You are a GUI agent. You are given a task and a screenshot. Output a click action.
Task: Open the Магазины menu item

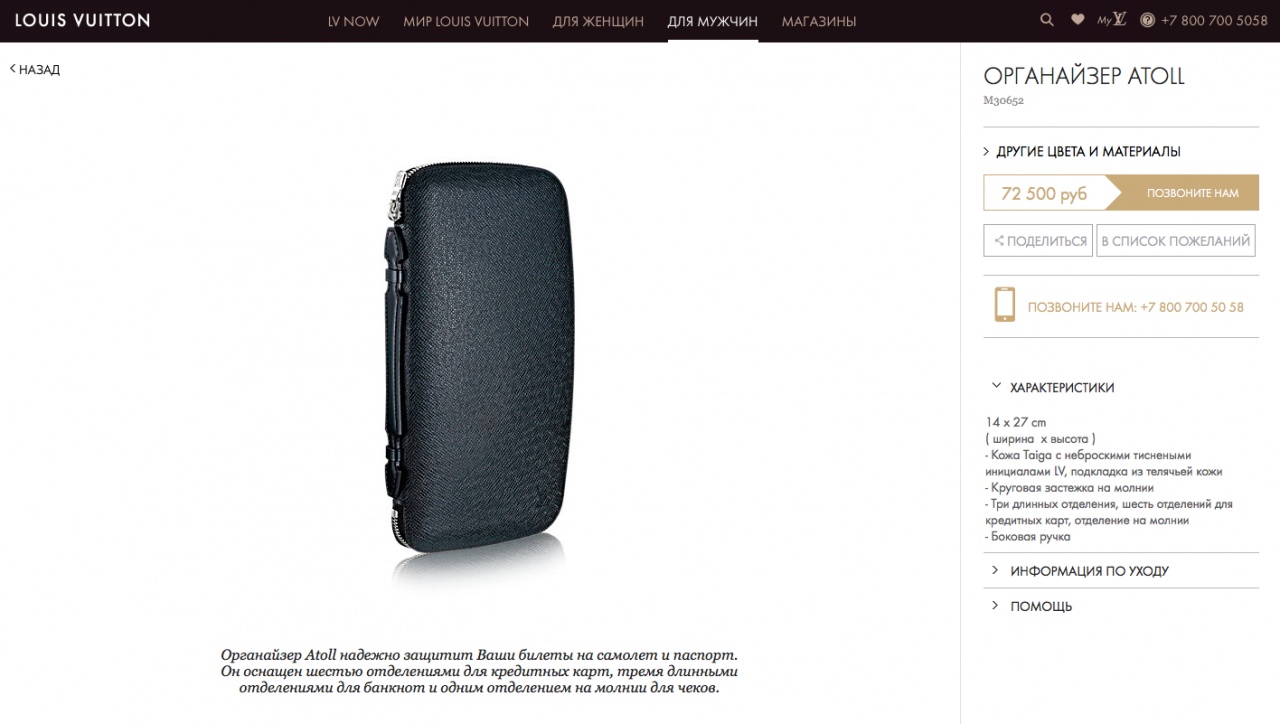tap(819, 21)
